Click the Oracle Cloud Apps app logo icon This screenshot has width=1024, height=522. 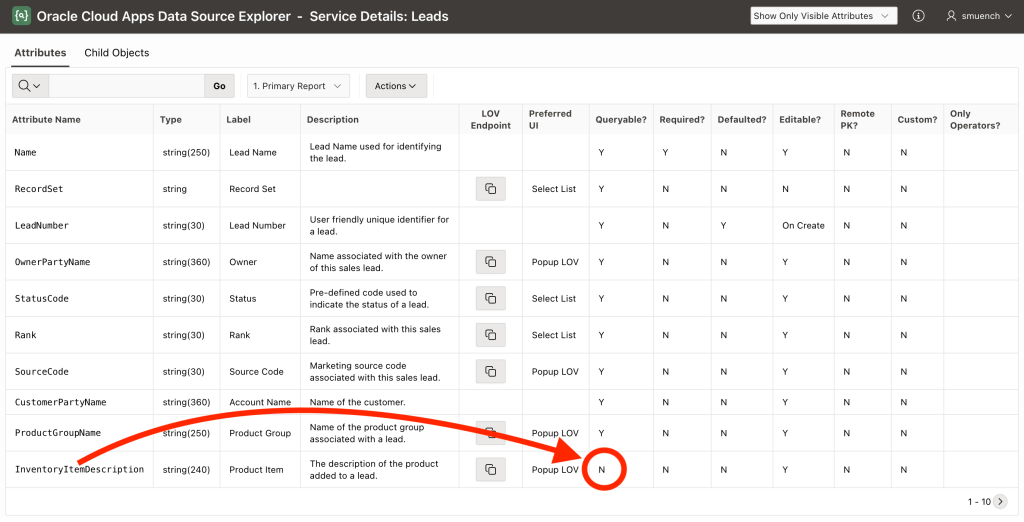[x=20, y=16]
